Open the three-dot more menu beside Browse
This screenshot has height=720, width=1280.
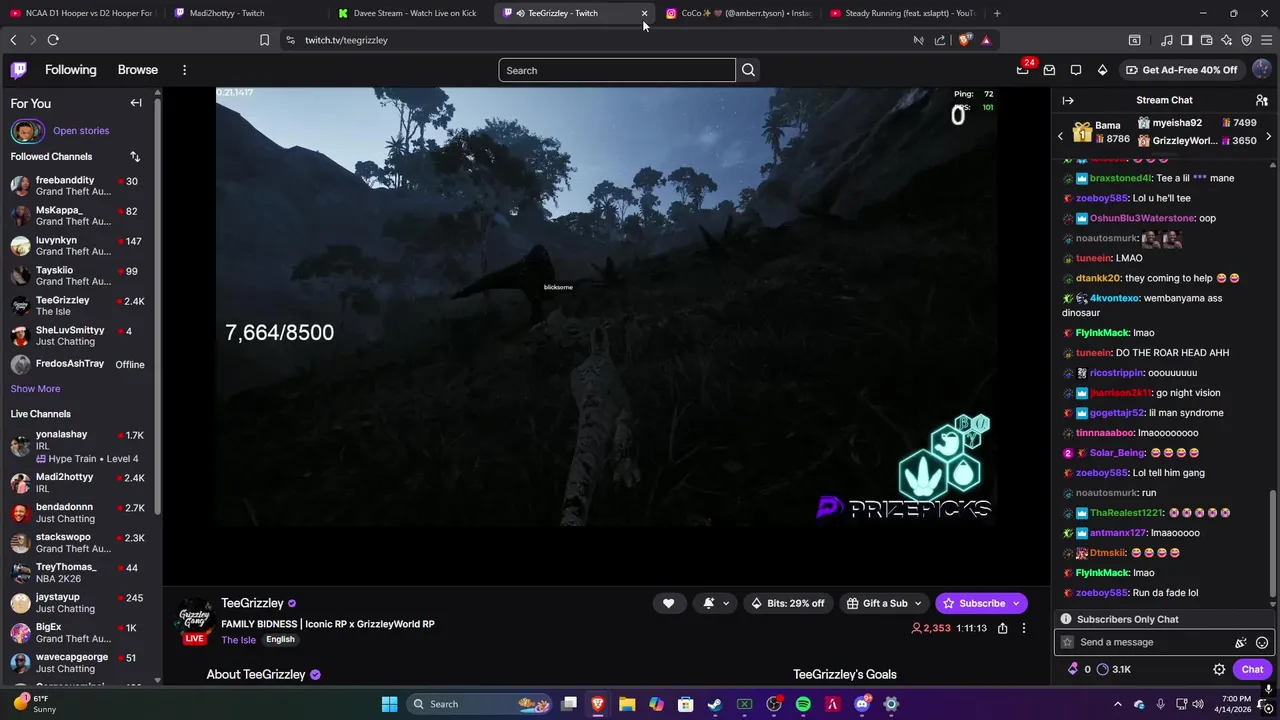(x=184, y=70)
